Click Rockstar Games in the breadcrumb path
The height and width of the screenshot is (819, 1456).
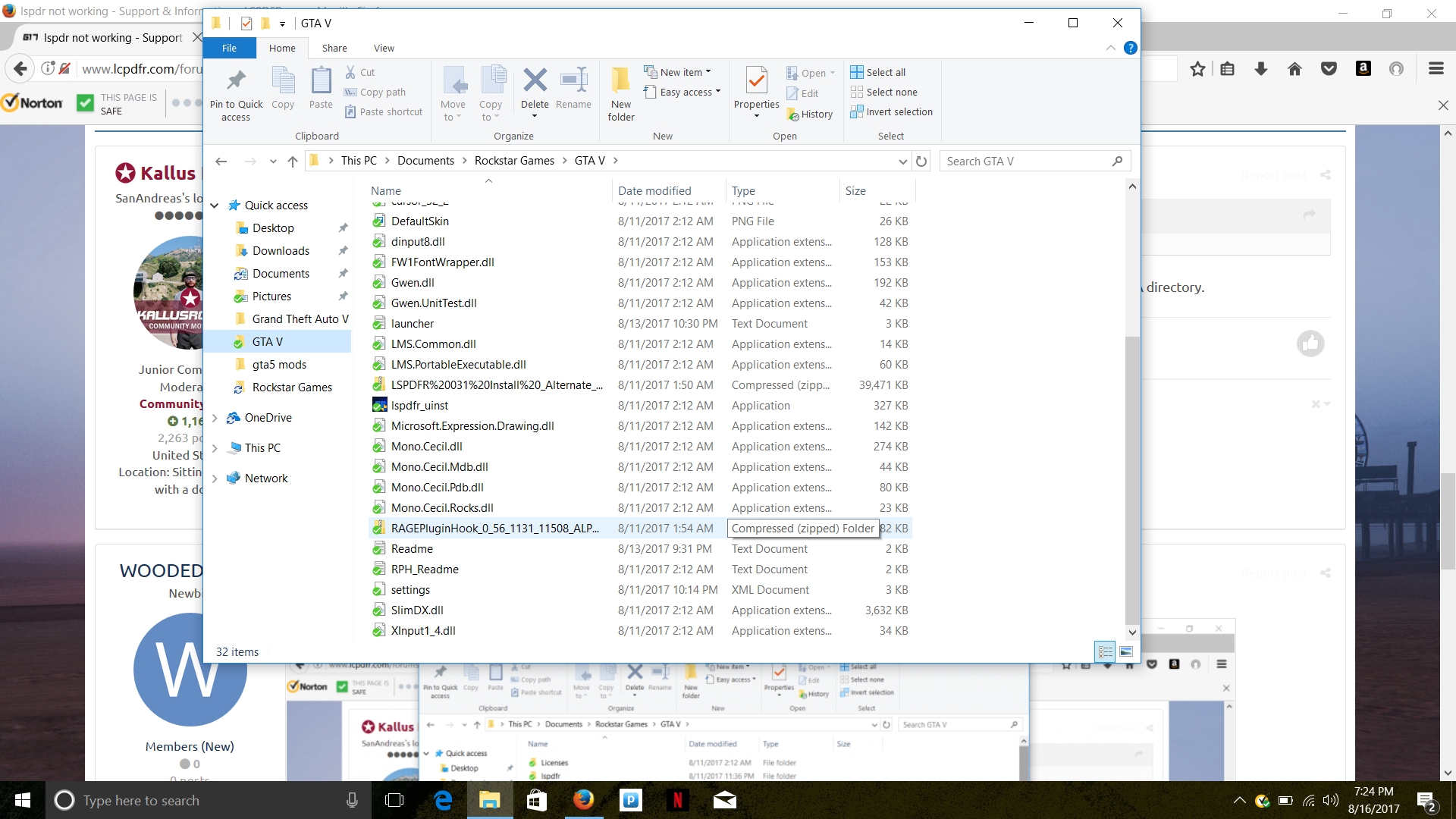(x=514, y=161)
